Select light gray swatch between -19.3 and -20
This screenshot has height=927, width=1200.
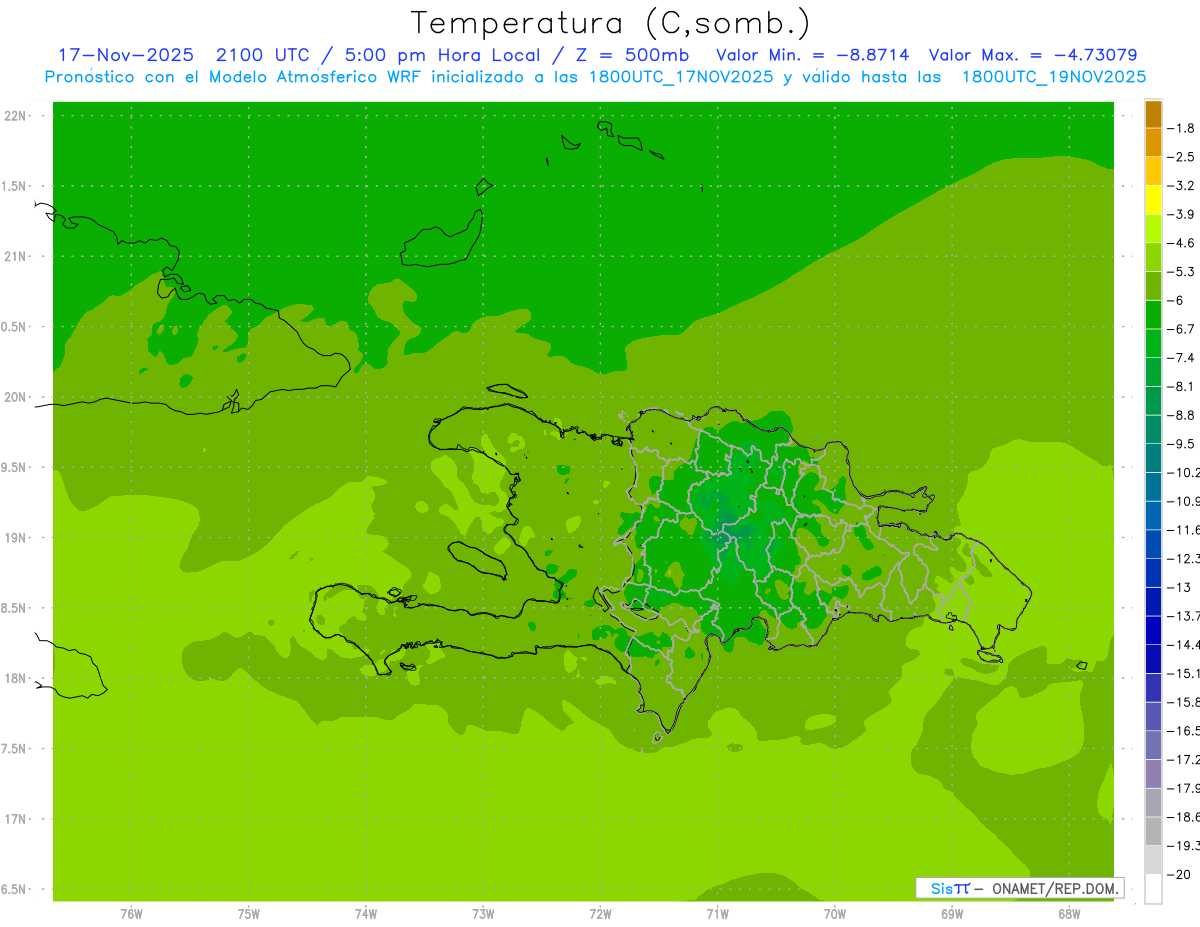click(1153, 860)
